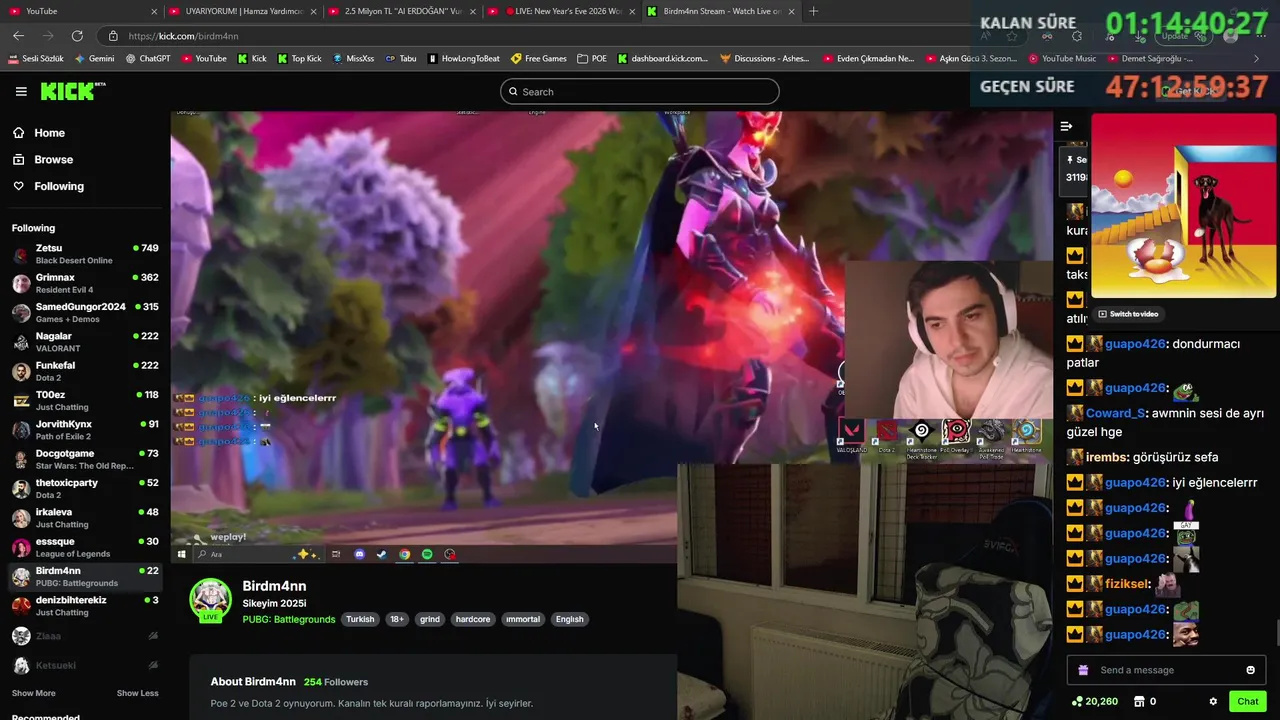Collapse the chat panel using the arrow icon

click(1066, 126)
